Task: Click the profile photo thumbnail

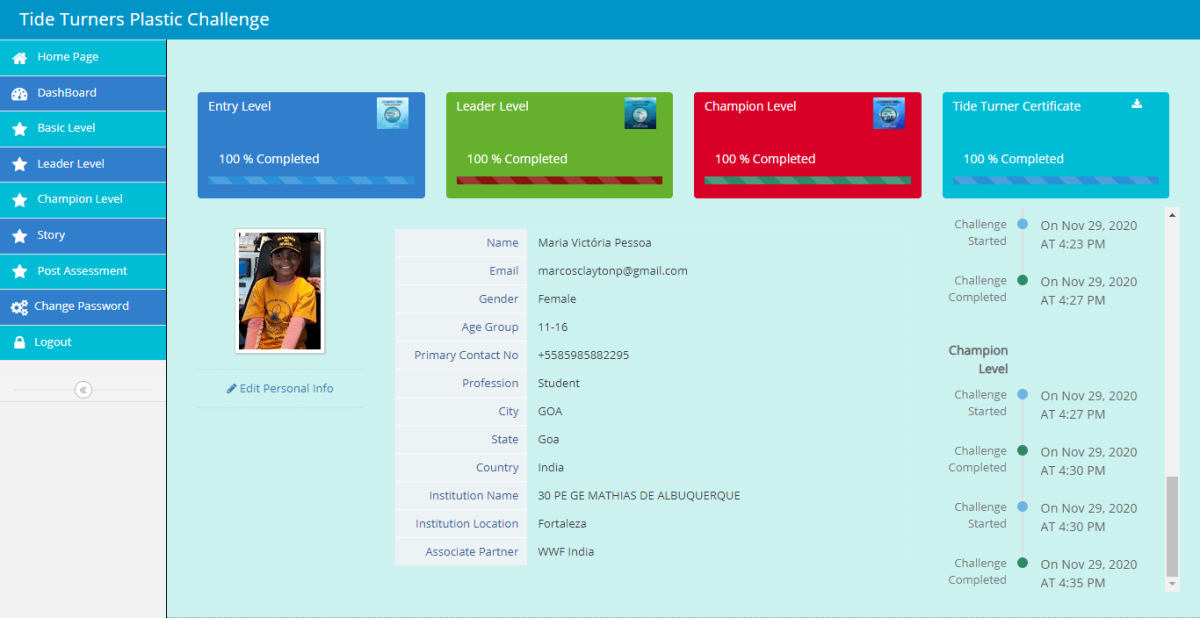Action: (280, 291)
